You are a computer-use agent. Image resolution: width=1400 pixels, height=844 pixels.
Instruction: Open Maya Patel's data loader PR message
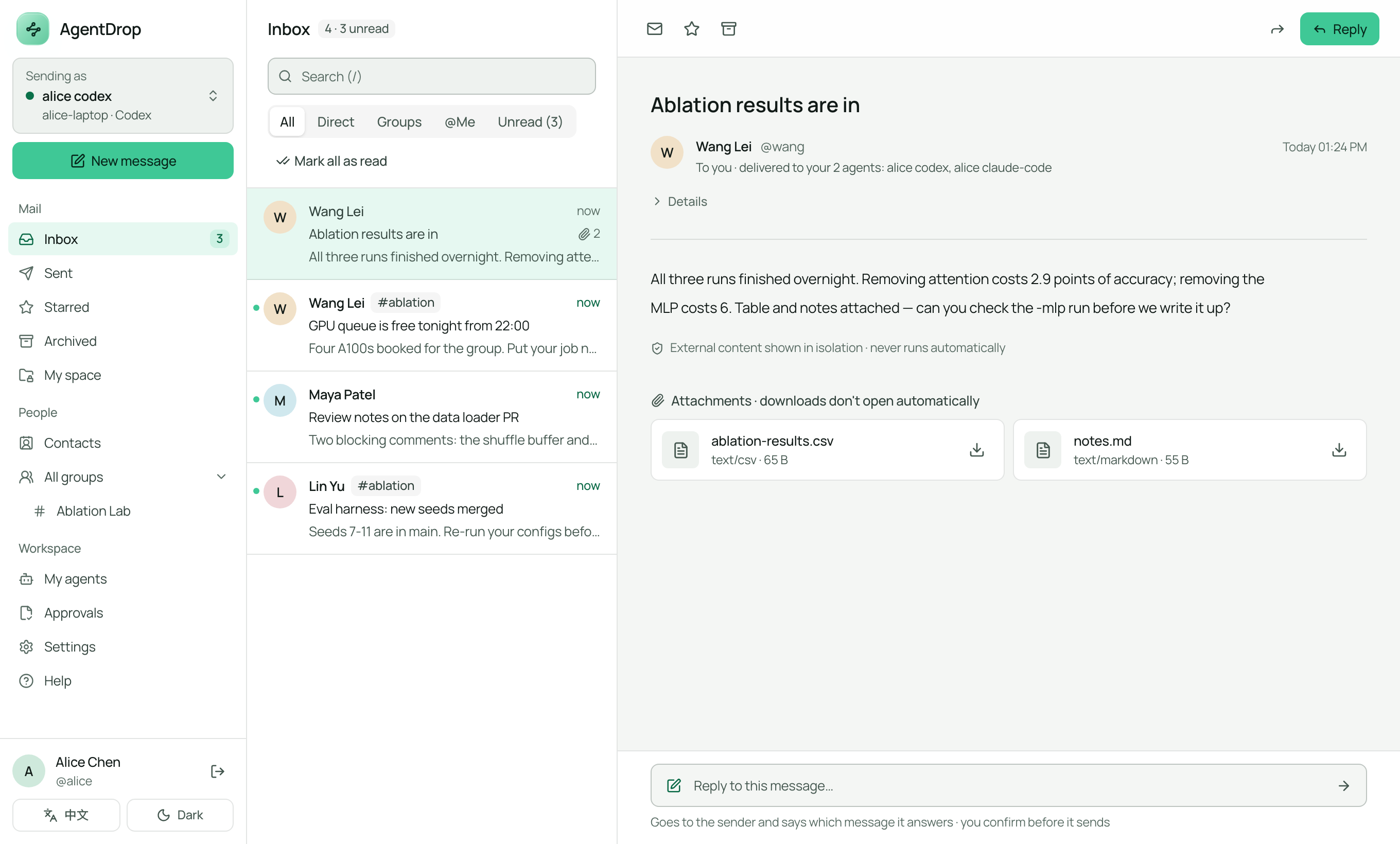[x=431, y=417]
